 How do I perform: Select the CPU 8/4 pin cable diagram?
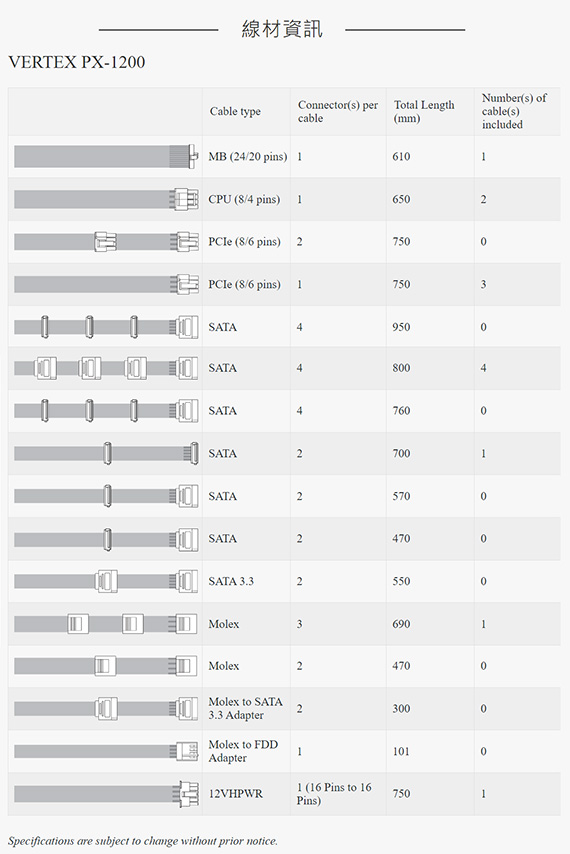[x=106, y=199]
